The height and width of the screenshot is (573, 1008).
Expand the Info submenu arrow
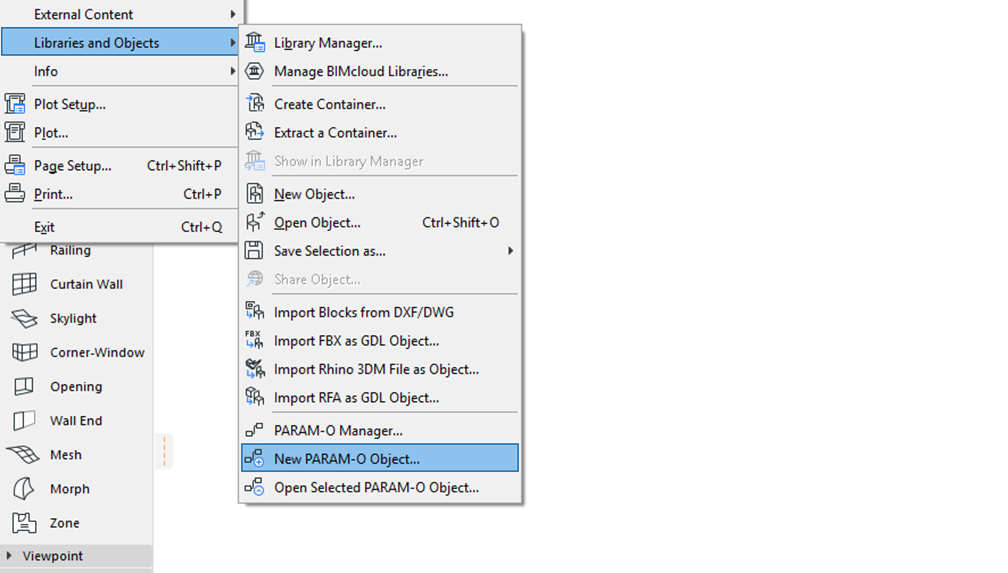(232, 71)
